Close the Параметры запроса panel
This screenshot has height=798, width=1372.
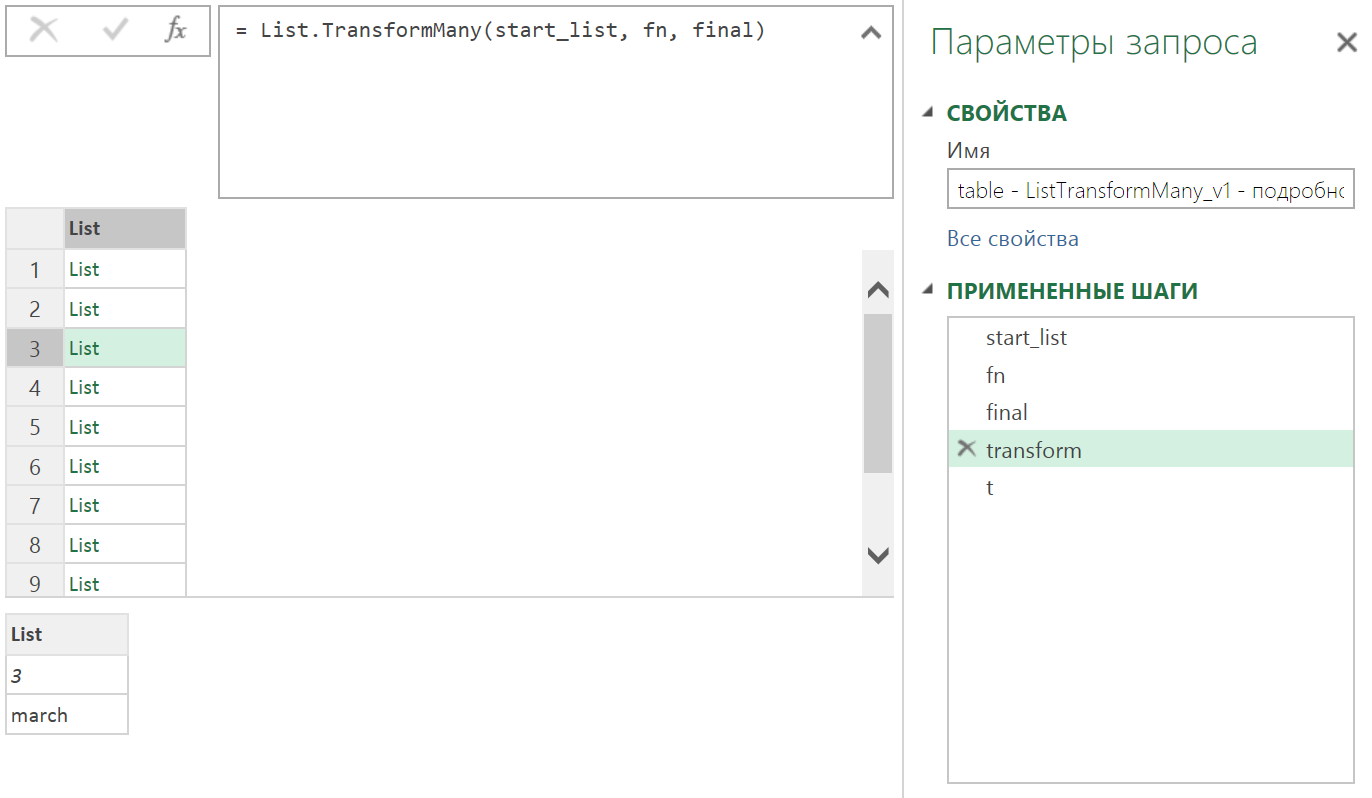(1347, 43)
